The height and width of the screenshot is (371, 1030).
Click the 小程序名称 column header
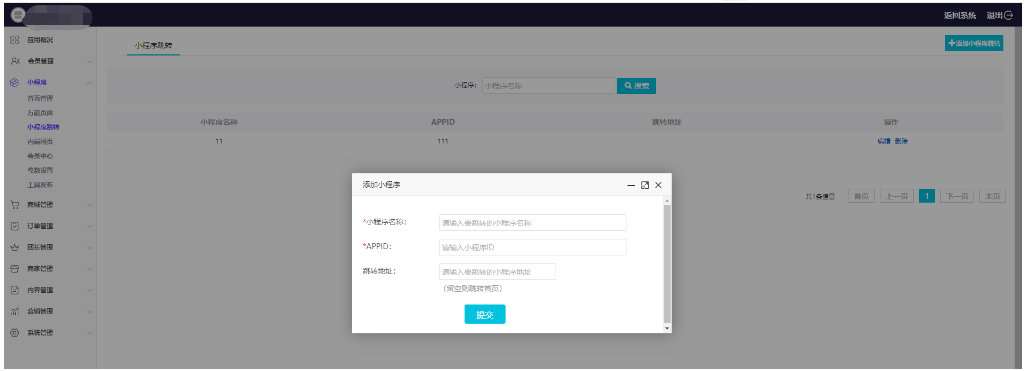click(219, 122)
